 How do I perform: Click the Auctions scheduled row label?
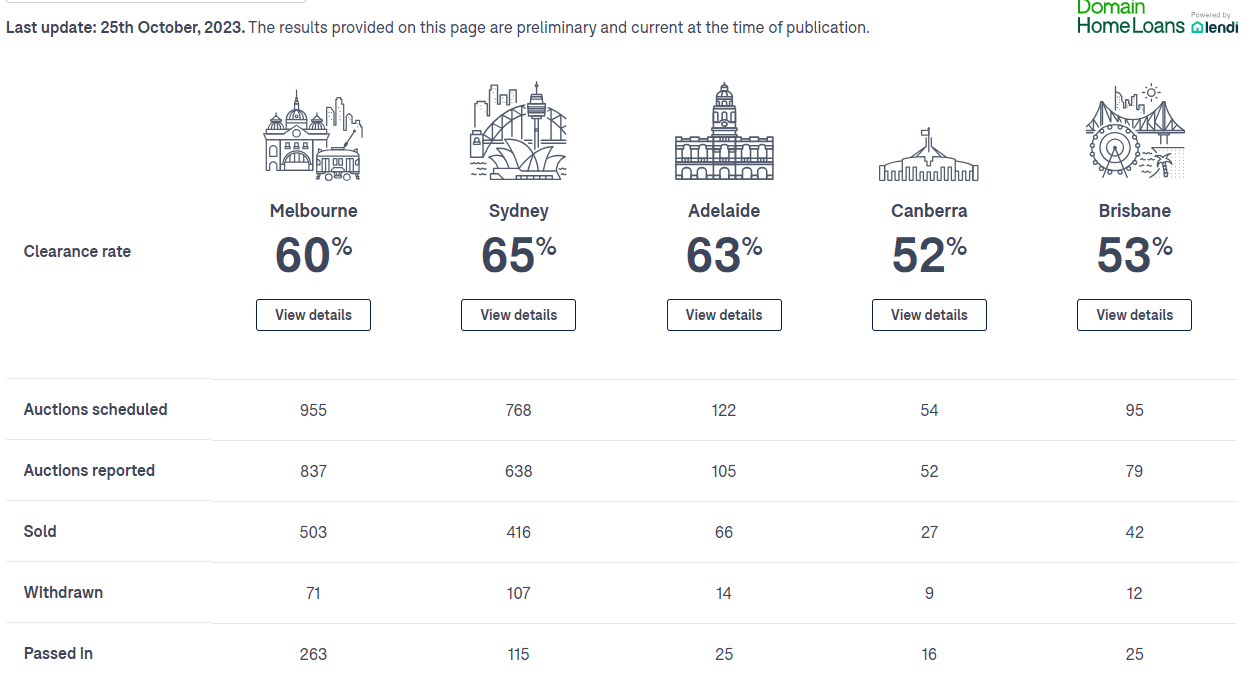(x=96, y=410)
